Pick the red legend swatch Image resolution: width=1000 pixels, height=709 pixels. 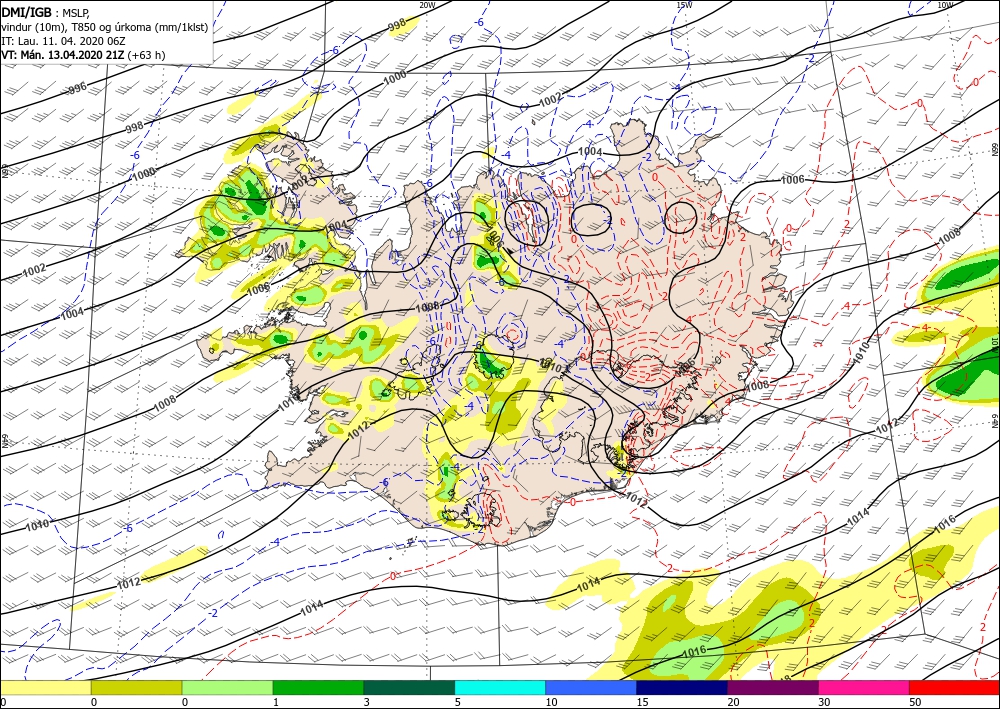coord(954,687)
